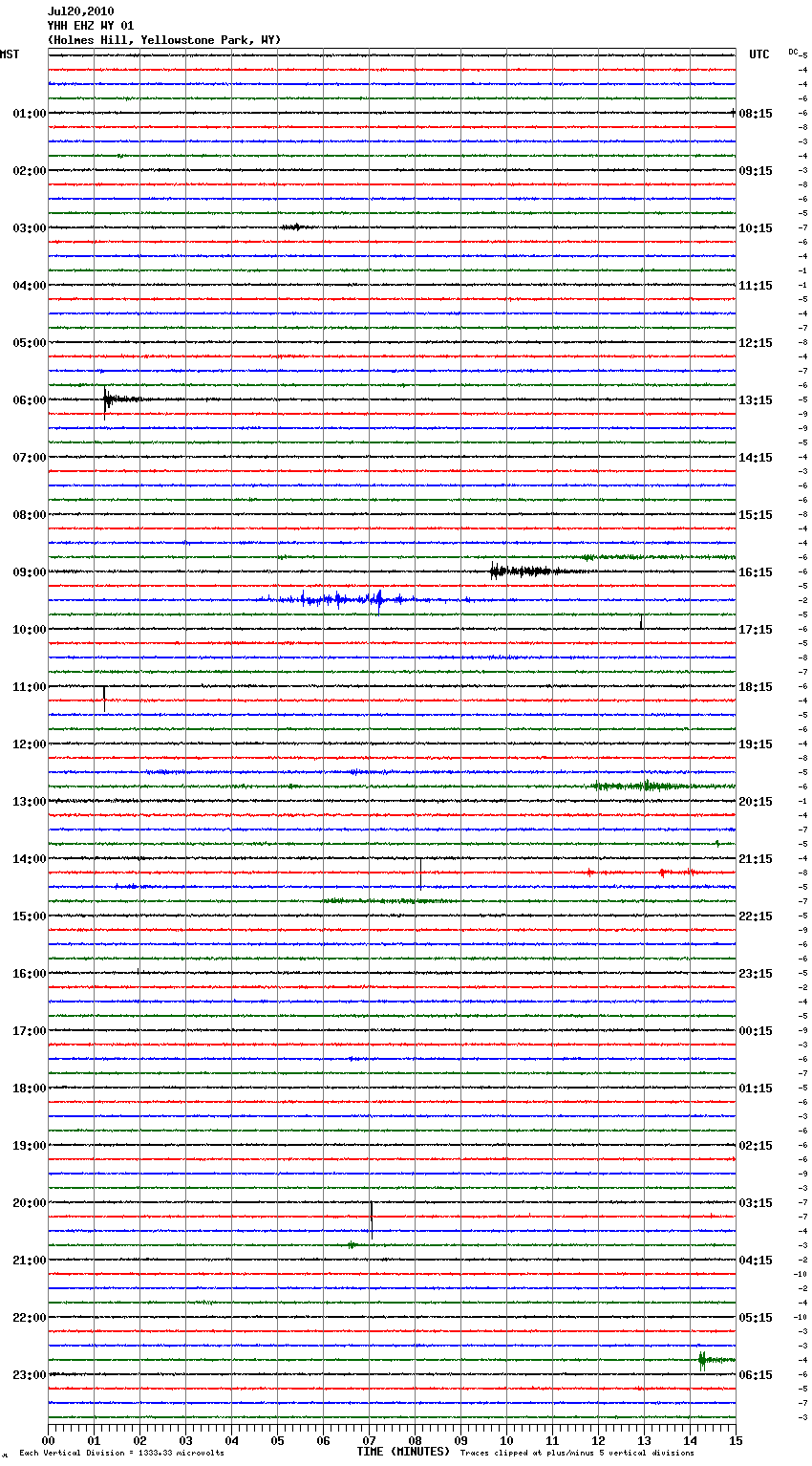Click the 21:15 UTC time label
The width and height of the screenshot is (812, 1466).
pos(756,859)
